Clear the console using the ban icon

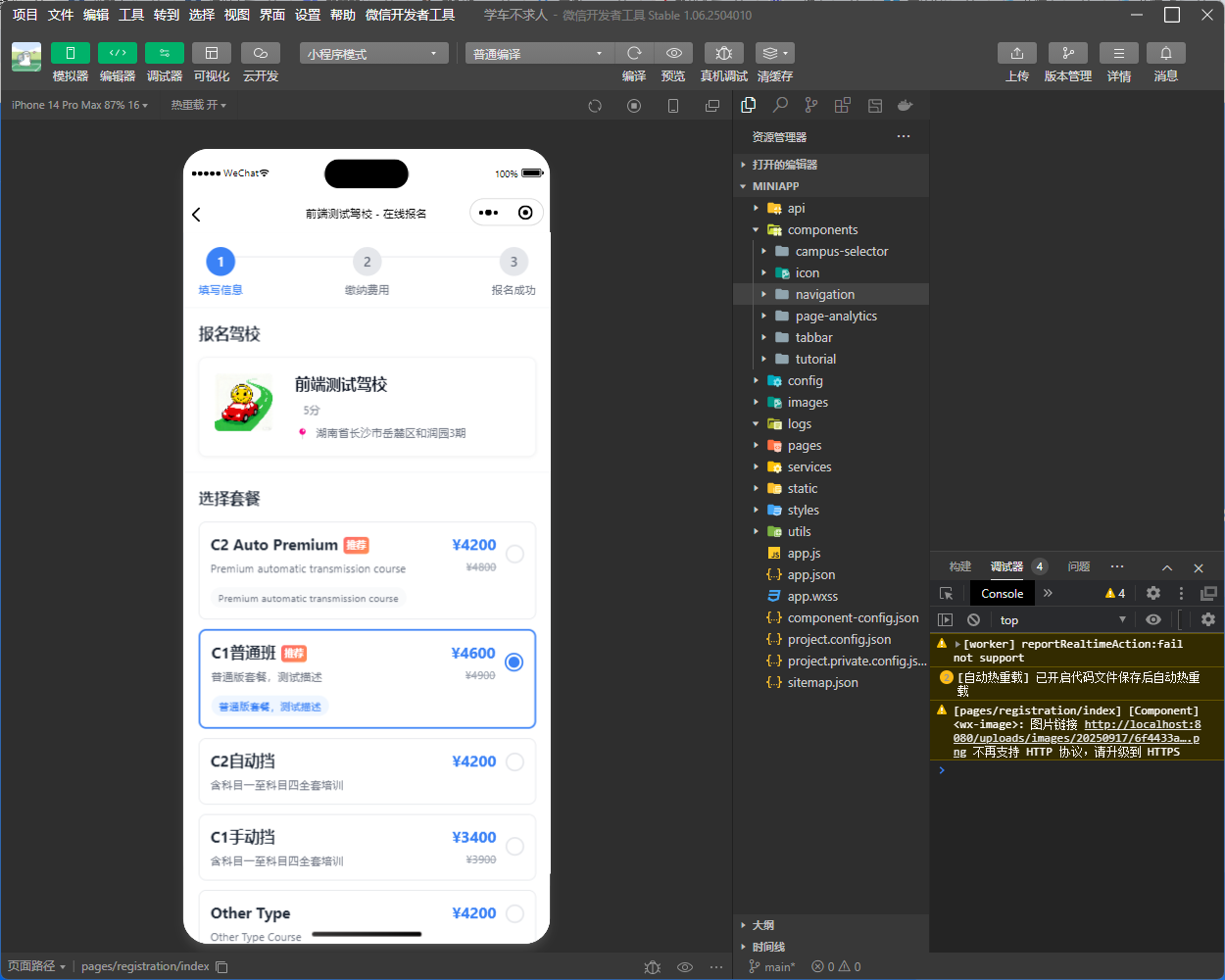click(x=973, y=619)
